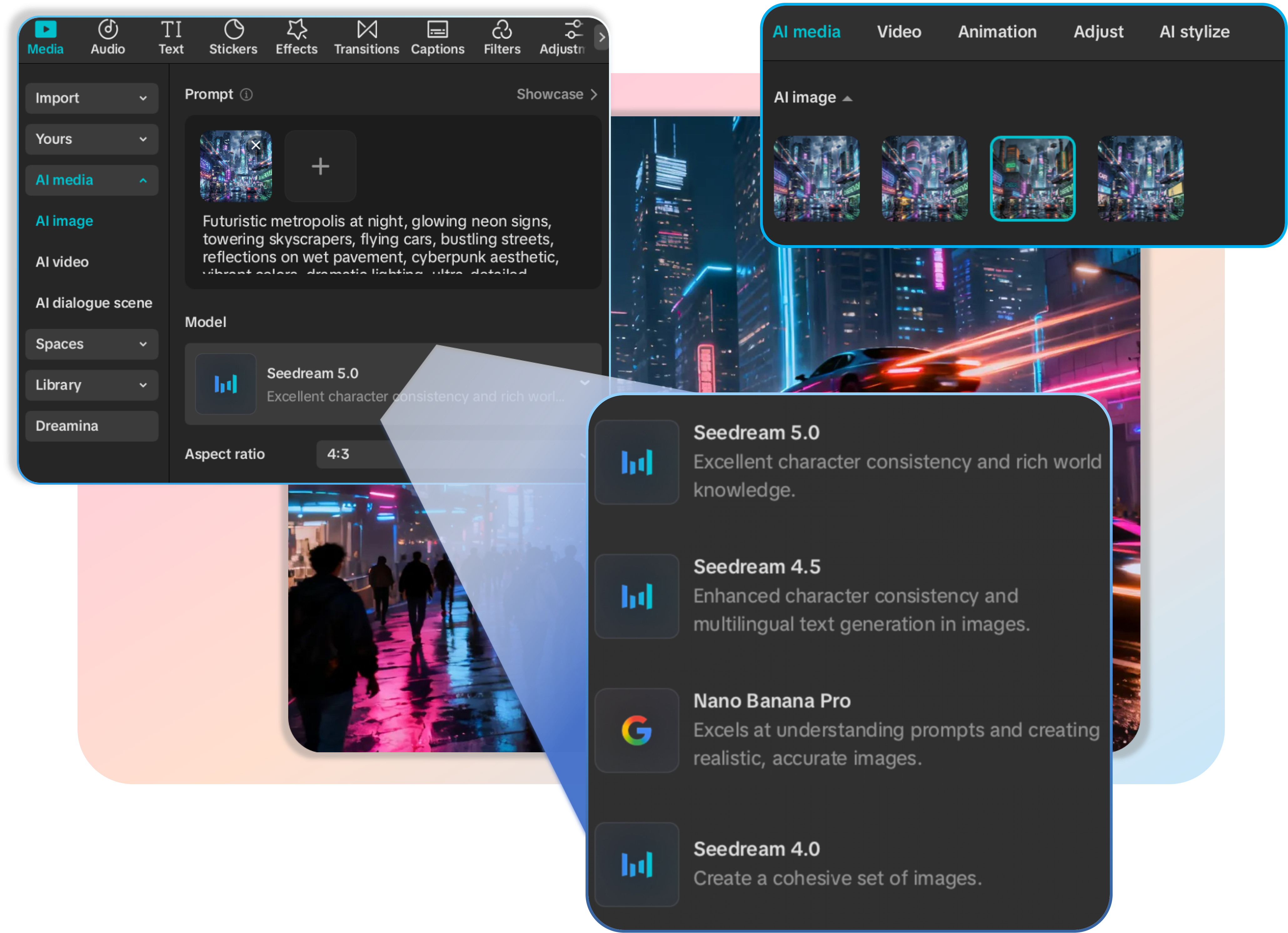The height and width of the screenshot is (933, 1288).
Task: Select the highlighted third AI image variant
Action: pyautogui.click(x=1032, y=179)
